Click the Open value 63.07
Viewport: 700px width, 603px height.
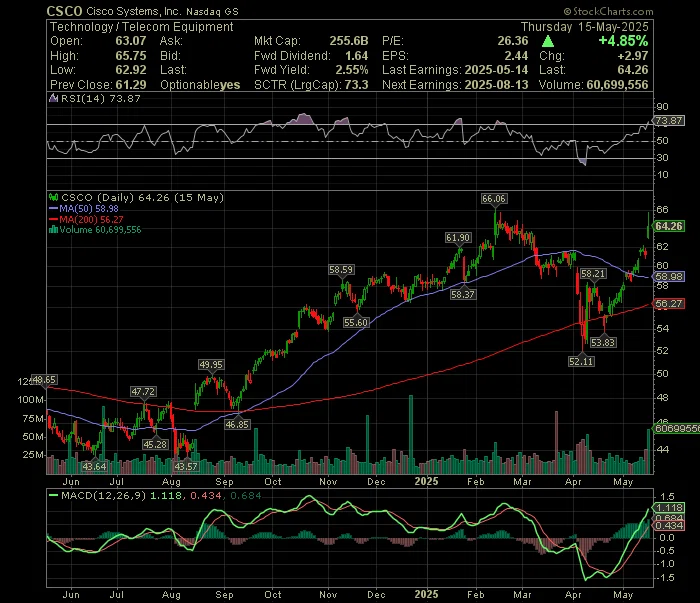tap(130, 41)
